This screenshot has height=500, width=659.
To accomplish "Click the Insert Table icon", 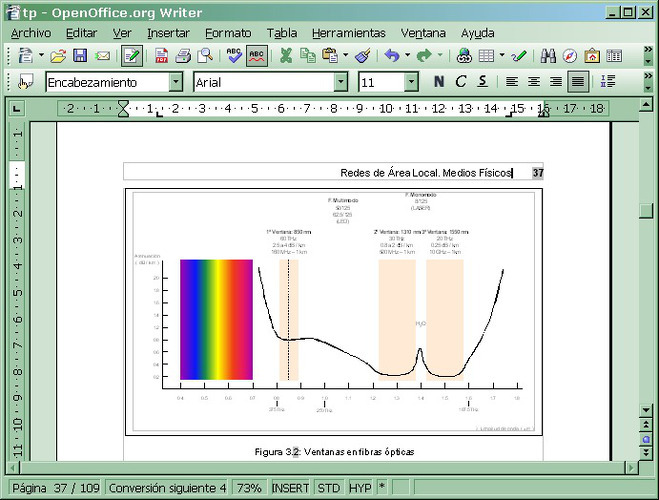I will (486, 56).
